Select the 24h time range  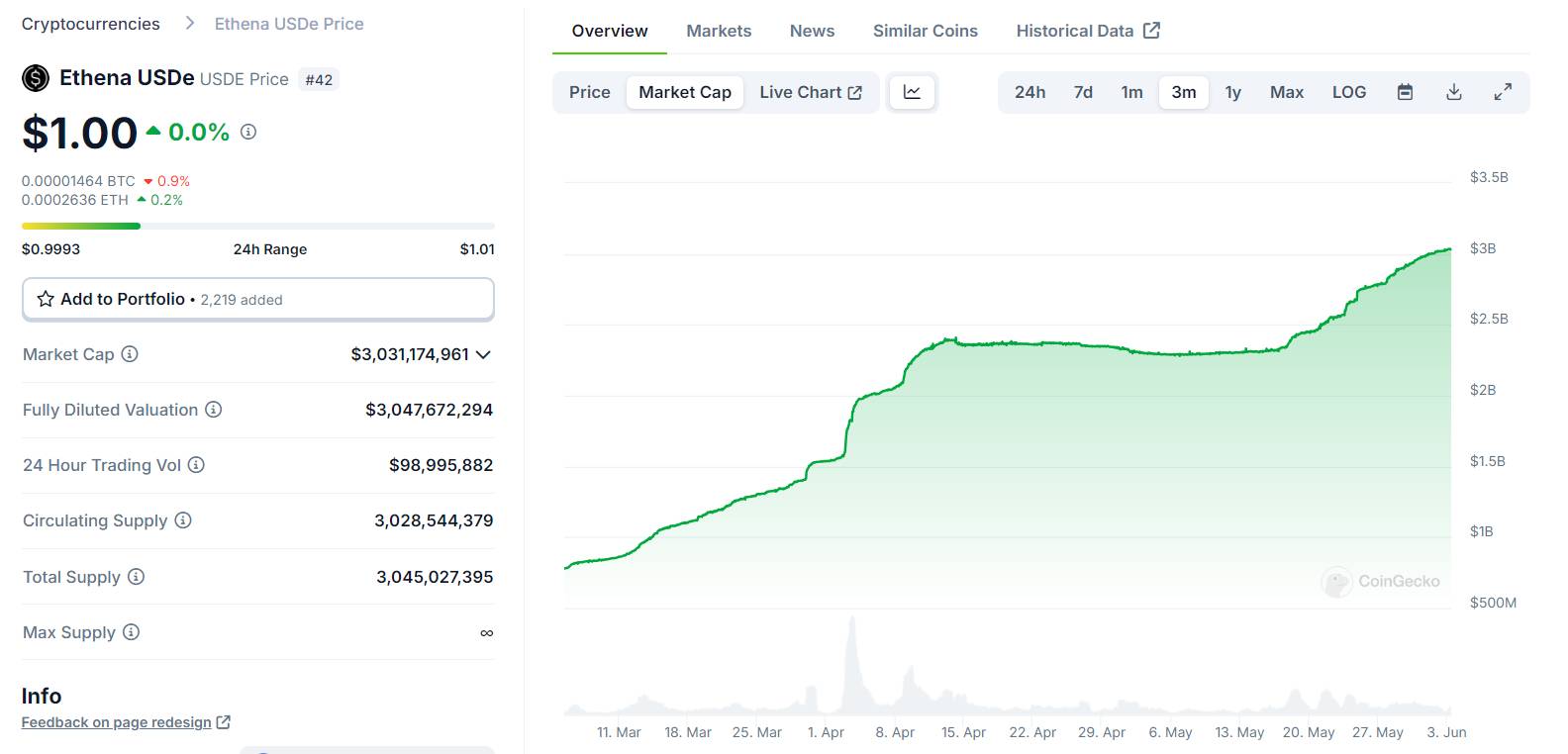(x=1029, y=92)
